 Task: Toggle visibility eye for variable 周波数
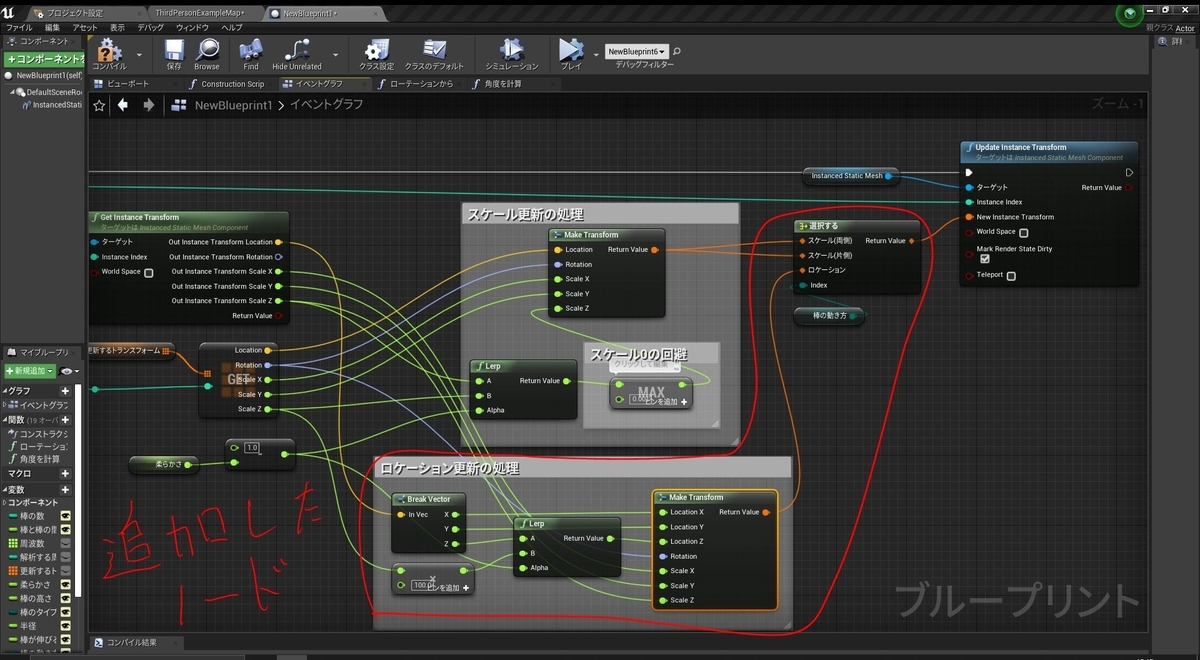click(x=65, y=543)
